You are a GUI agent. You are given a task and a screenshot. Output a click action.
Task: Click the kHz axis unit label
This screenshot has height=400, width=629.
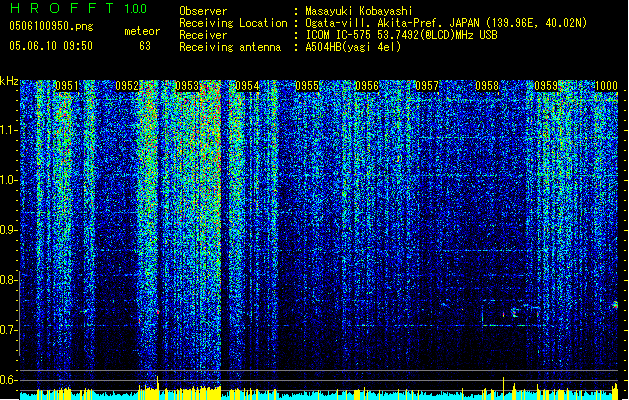pyautogui.click(x=9, y=81)
